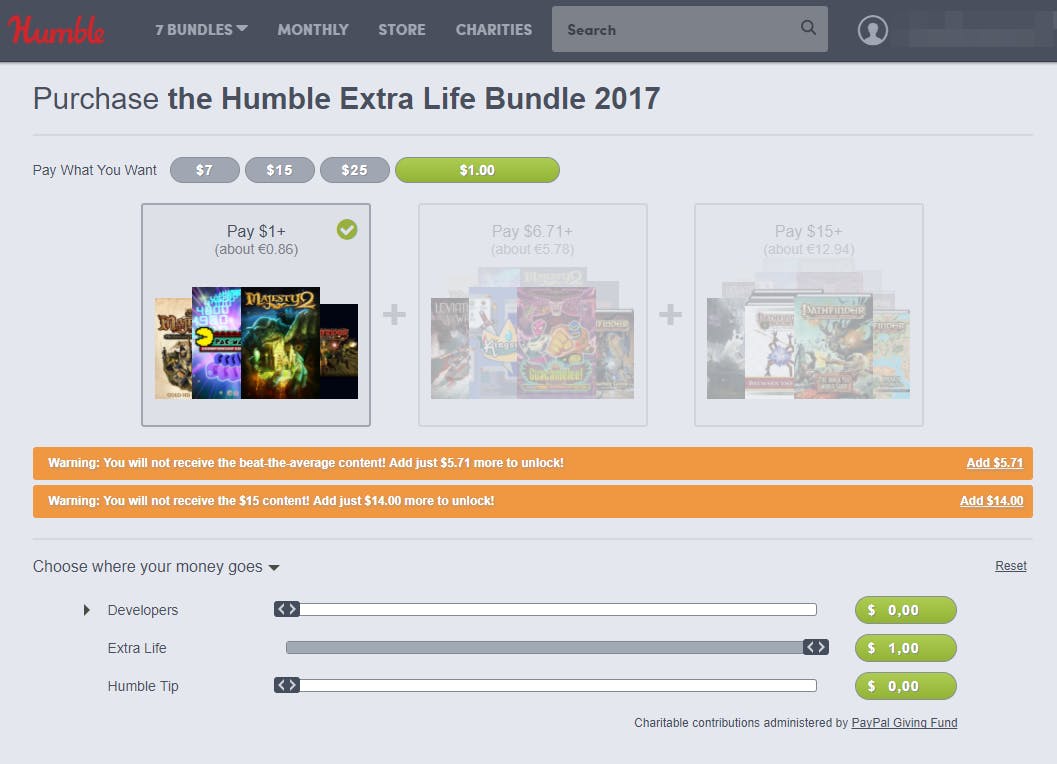This screenshot has height=764, width=1057.
Task: Click the Pac-Man game cover image
Action: (x=216, y=343)
